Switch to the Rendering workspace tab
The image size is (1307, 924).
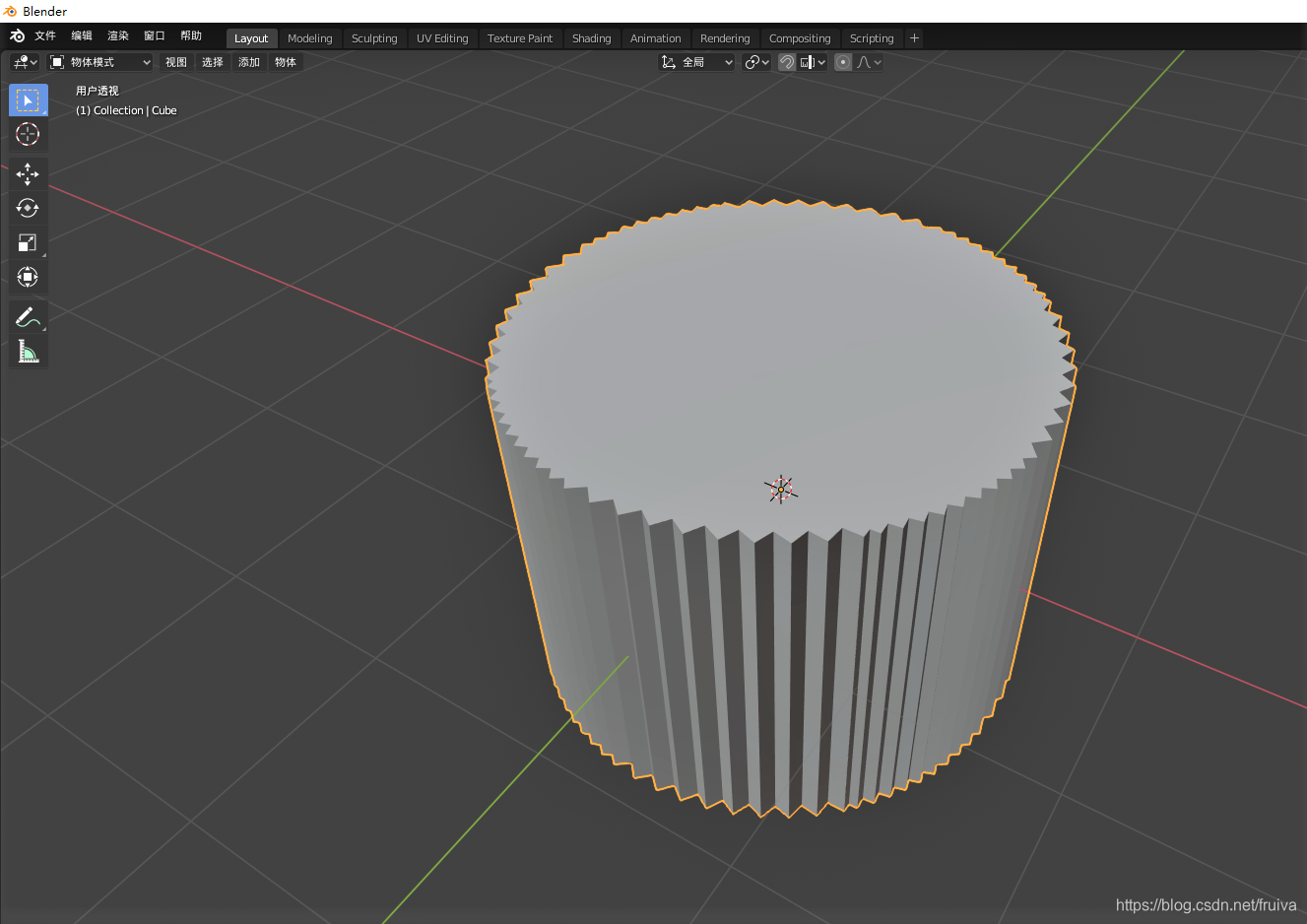coord(725,38)
